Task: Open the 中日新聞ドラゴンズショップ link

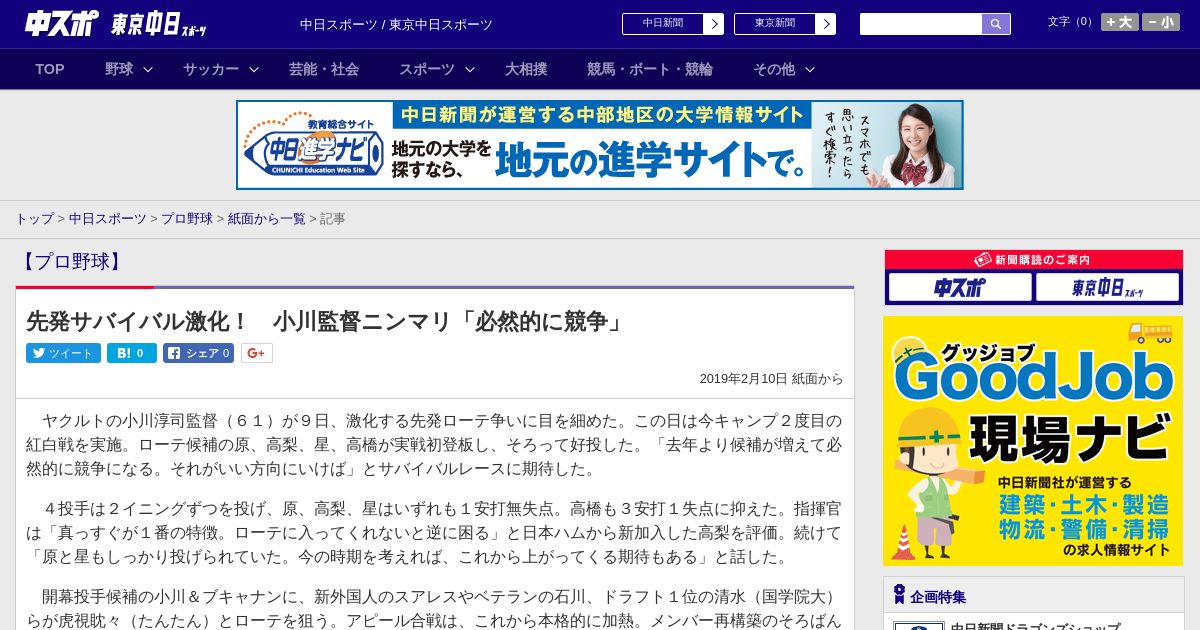Action: 1035,627
